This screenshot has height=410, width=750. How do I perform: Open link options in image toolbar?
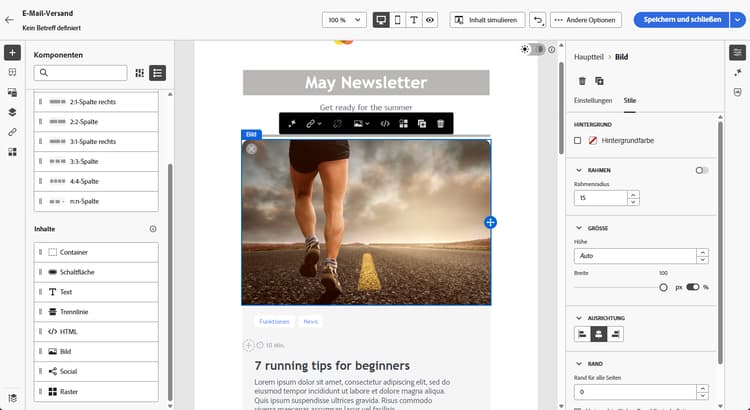click(313, 123)
